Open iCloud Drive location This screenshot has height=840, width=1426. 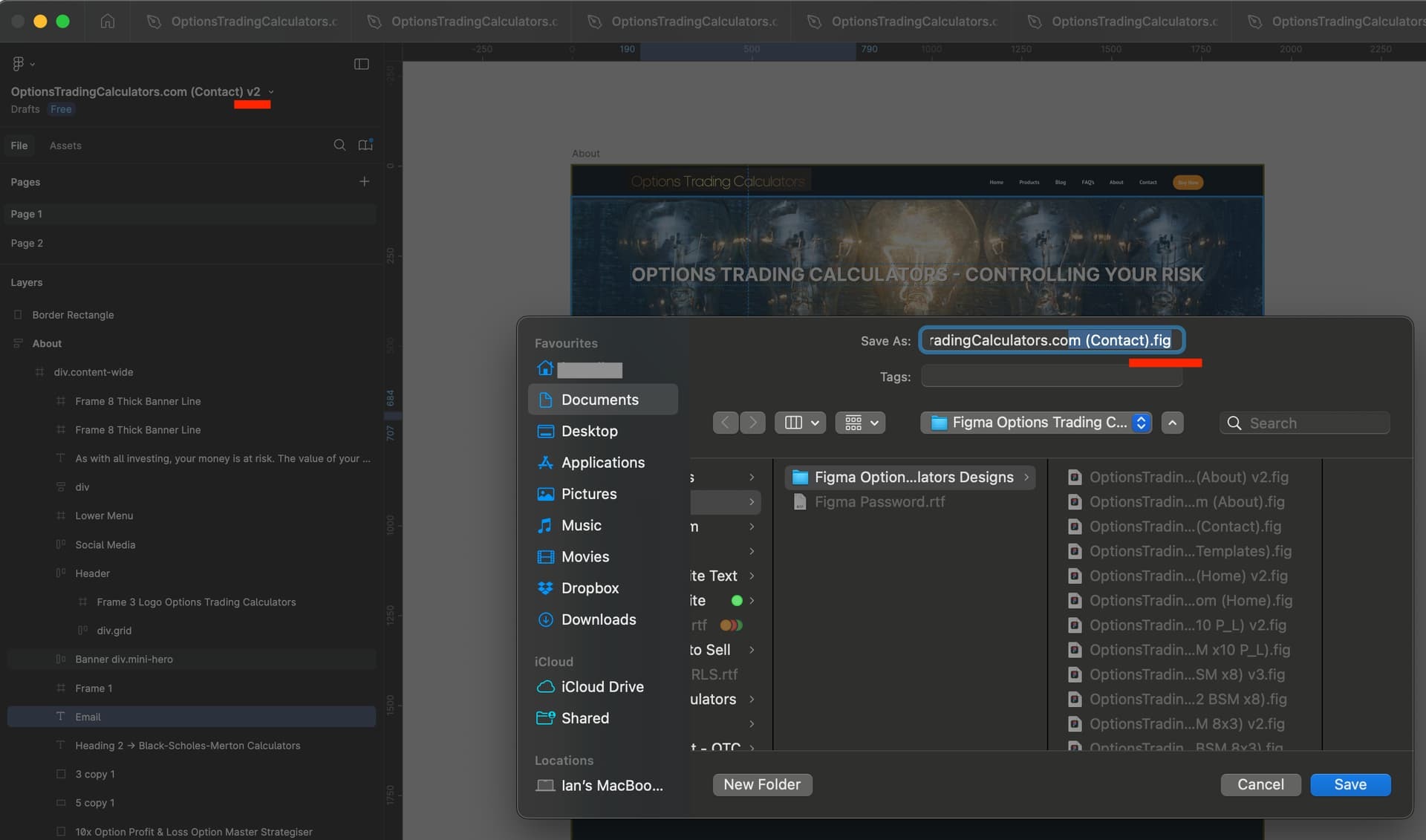(603, 687)
